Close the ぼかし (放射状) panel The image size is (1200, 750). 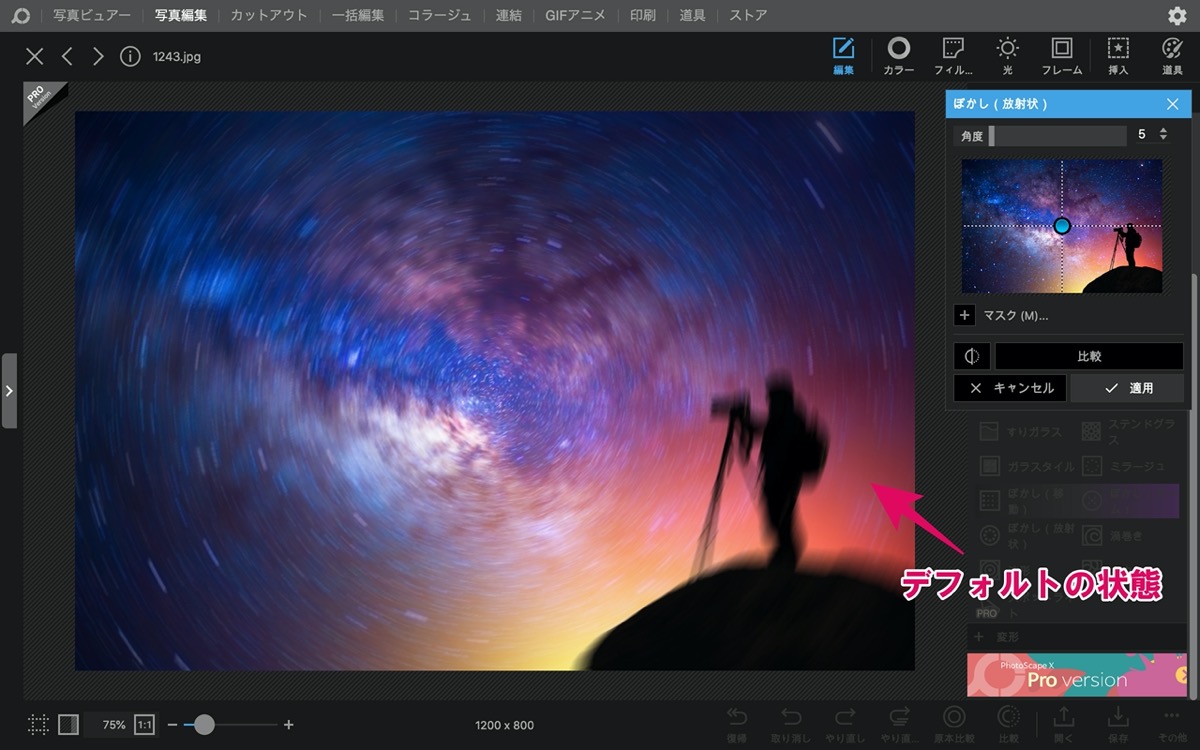1173,104
